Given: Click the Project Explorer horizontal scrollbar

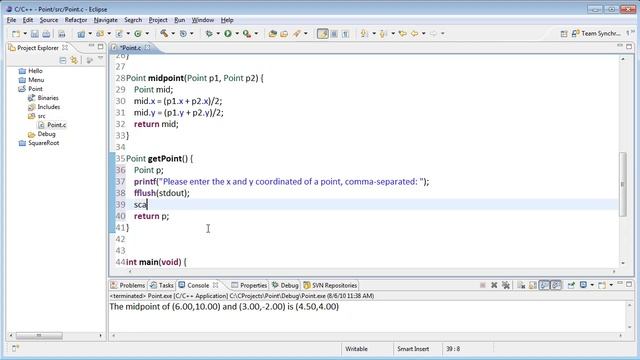Looking at the screenshot, I should pos(39,336).
